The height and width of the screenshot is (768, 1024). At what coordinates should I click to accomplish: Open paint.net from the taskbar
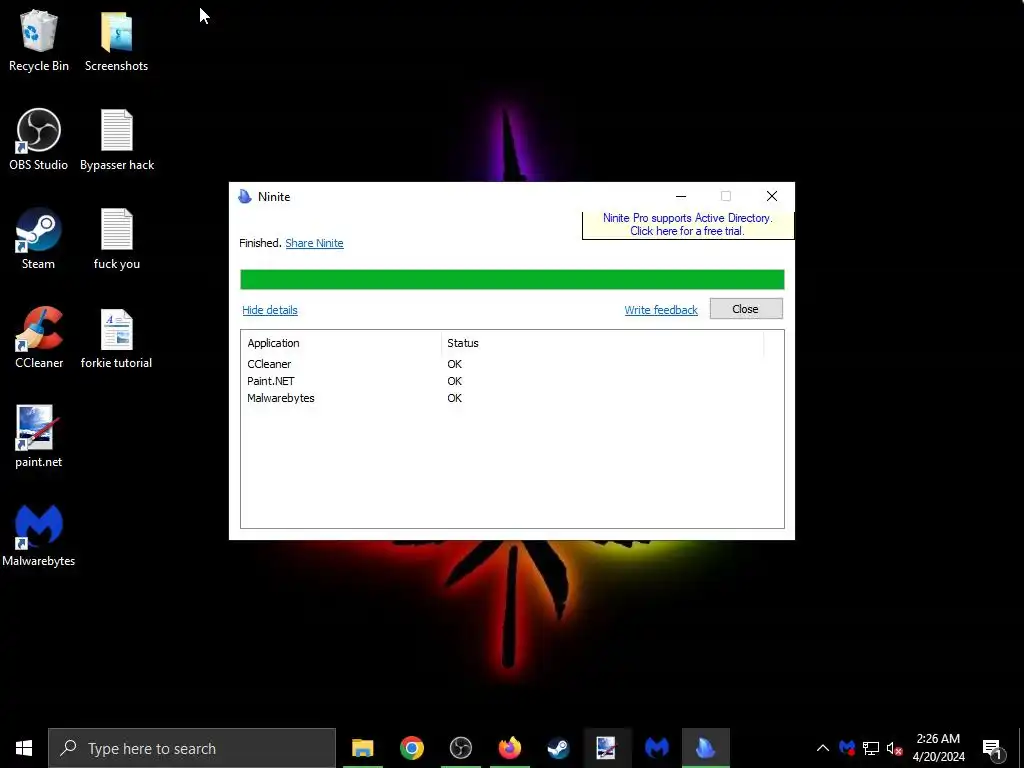pos(607,748)
